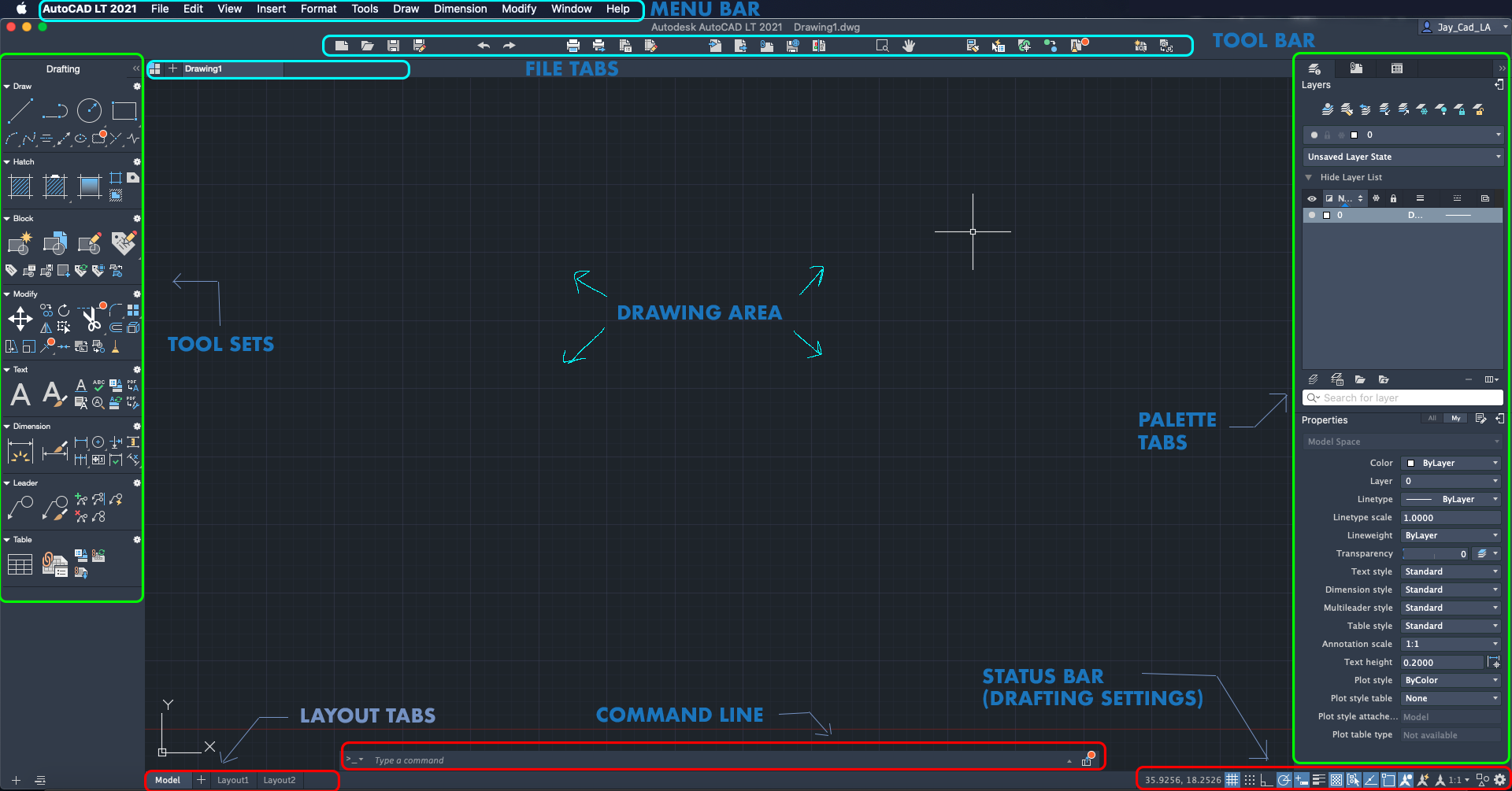Screen dimensions: 1512x791
Task: Select the Circle draw tool
Action: coord(89,111)
